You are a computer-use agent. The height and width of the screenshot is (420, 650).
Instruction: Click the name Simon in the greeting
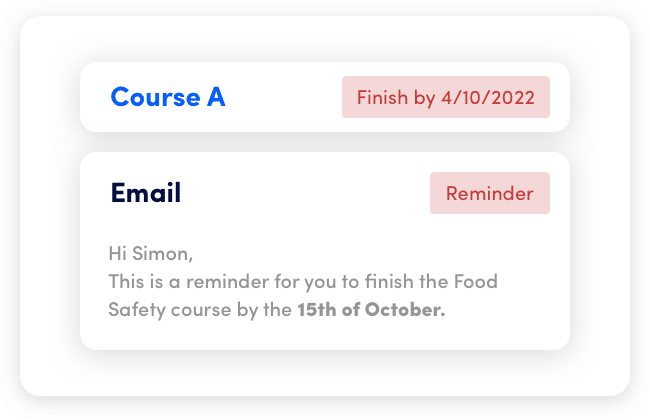(162, 254)
